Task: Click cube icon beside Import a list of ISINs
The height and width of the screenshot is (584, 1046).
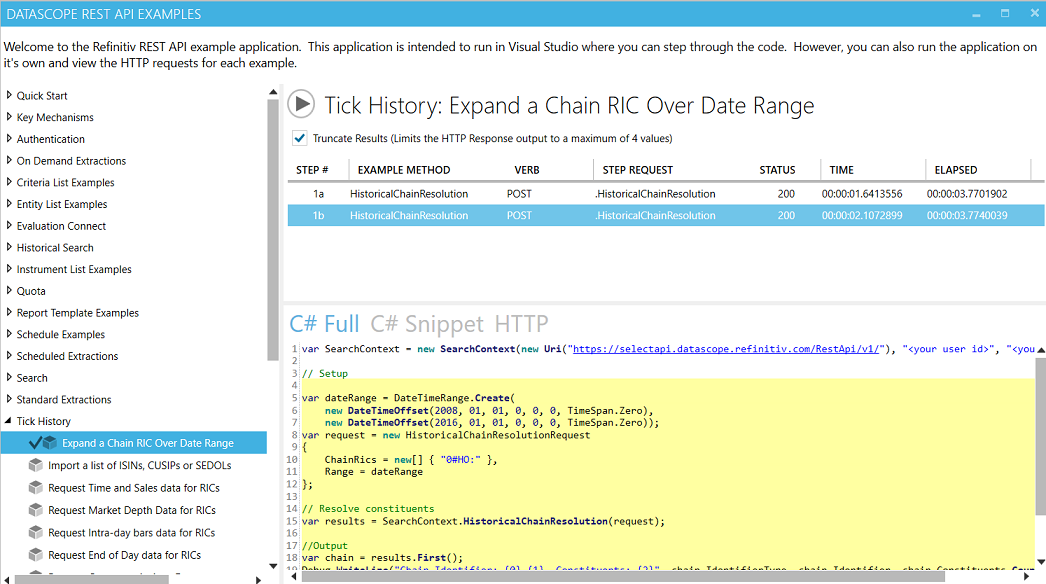Action: click(35, 465)
